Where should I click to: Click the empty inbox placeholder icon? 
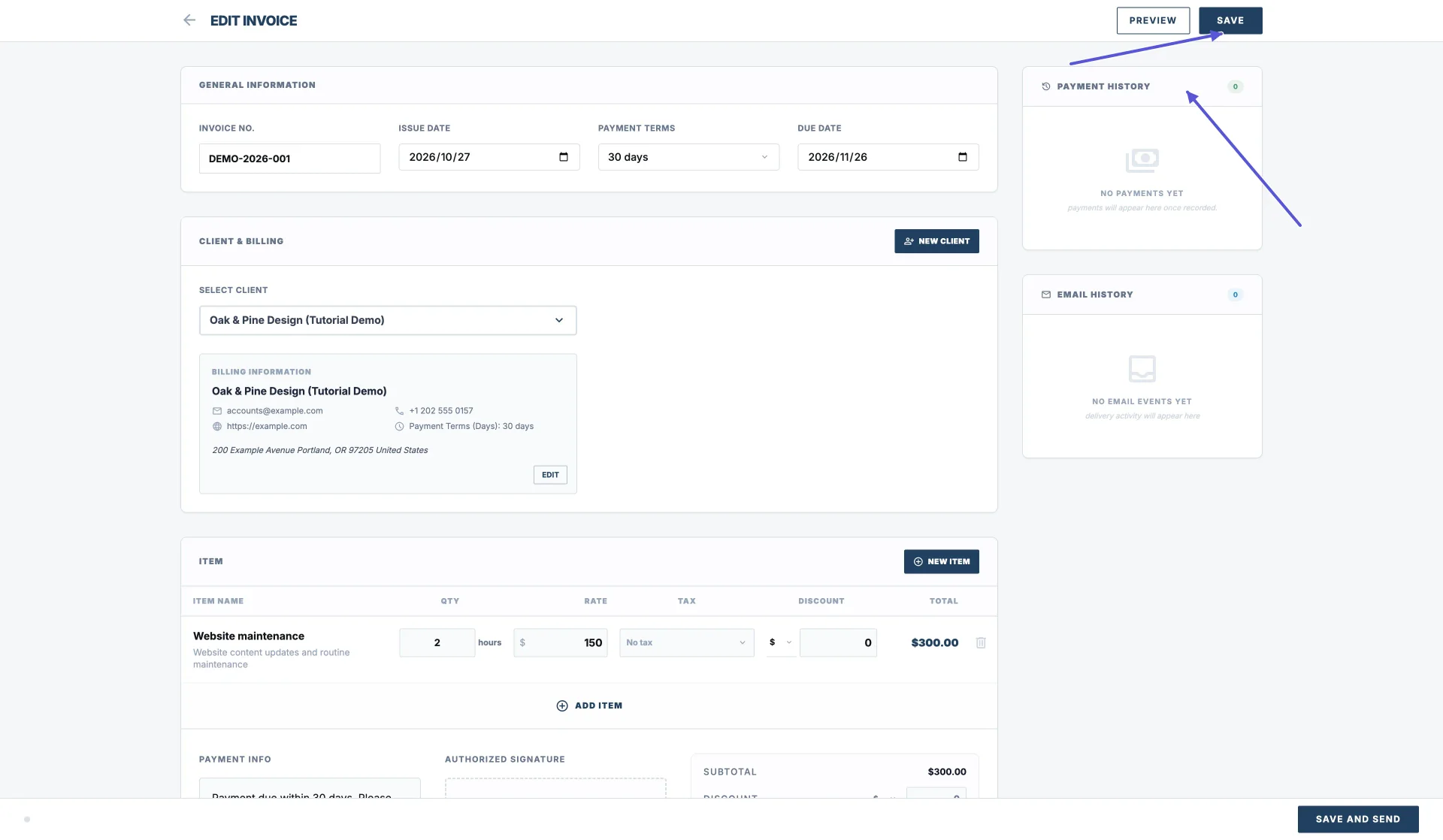point(1142,369)
